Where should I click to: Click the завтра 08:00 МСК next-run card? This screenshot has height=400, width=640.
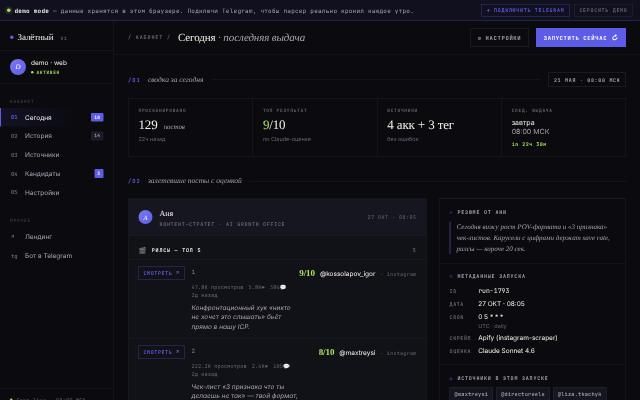tap(564, 127)
